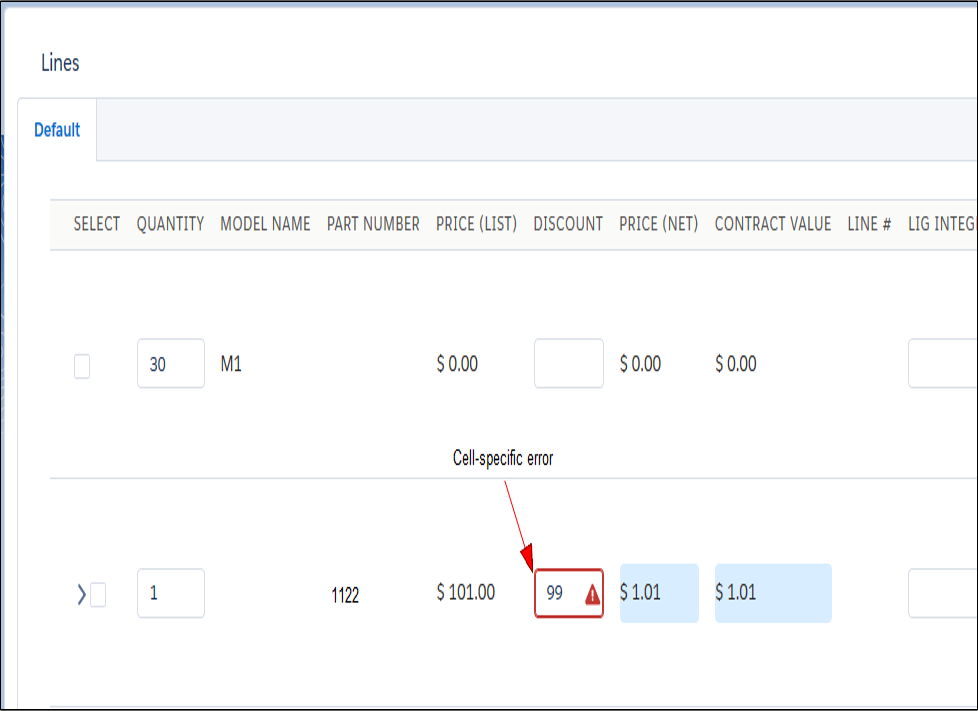Click the Discount column header
978x711 pixels.
(568, 224)
